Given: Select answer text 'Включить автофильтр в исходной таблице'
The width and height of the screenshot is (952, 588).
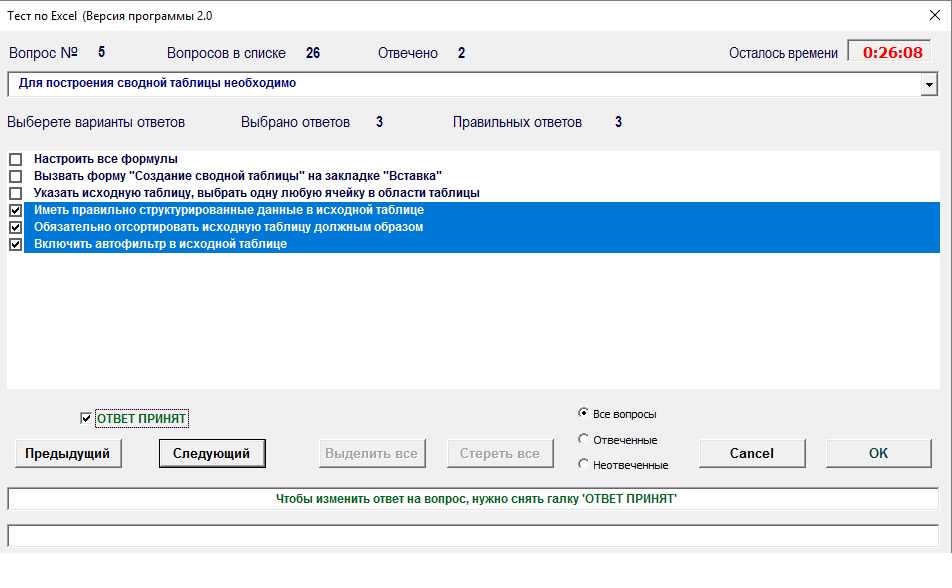Looking at the screenshot, I should 160,244.
